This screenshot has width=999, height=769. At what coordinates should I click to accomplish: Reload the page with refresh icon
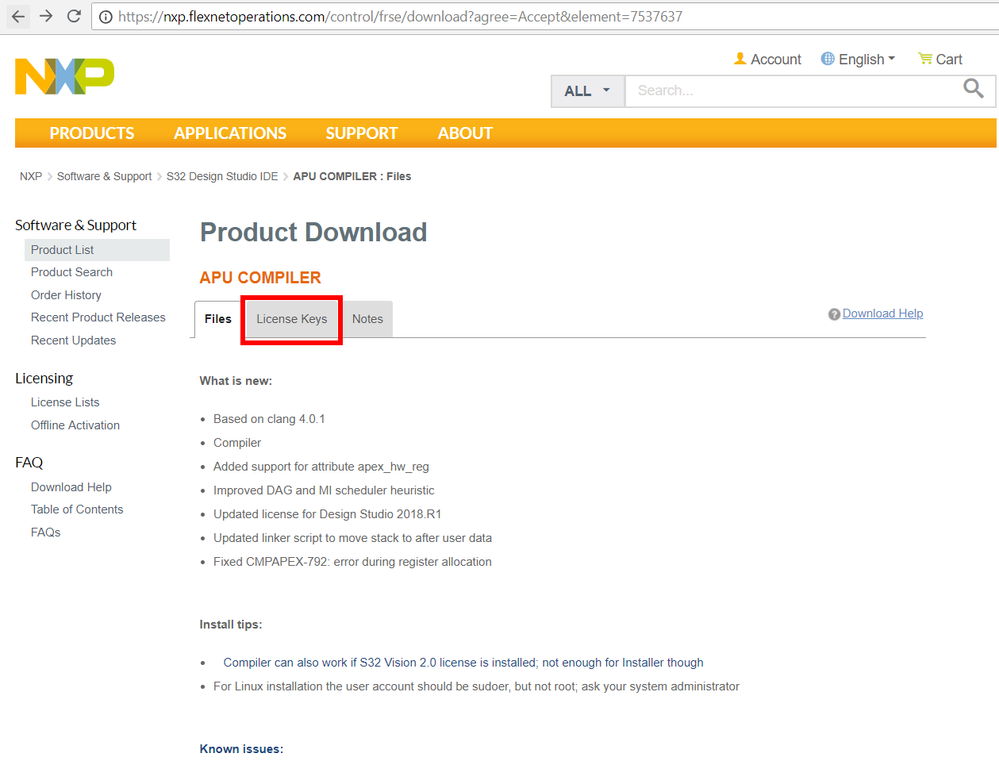[74, 17]
